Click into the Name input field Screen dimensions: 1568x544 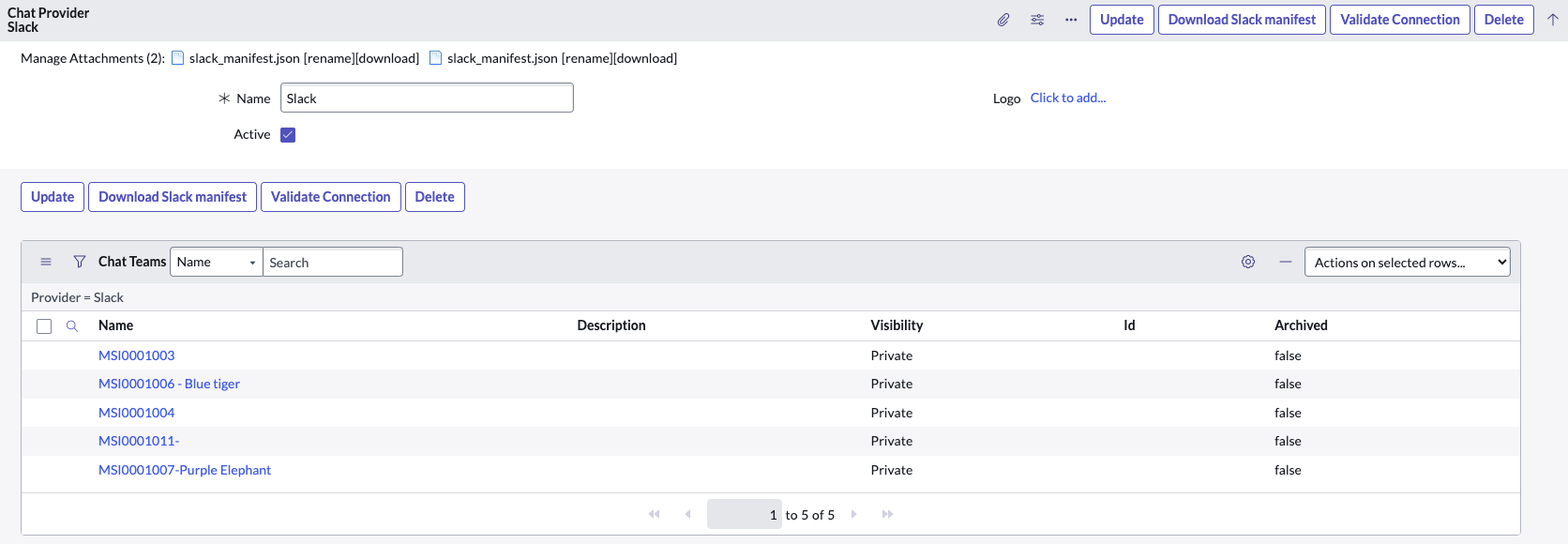click(427, 98)
